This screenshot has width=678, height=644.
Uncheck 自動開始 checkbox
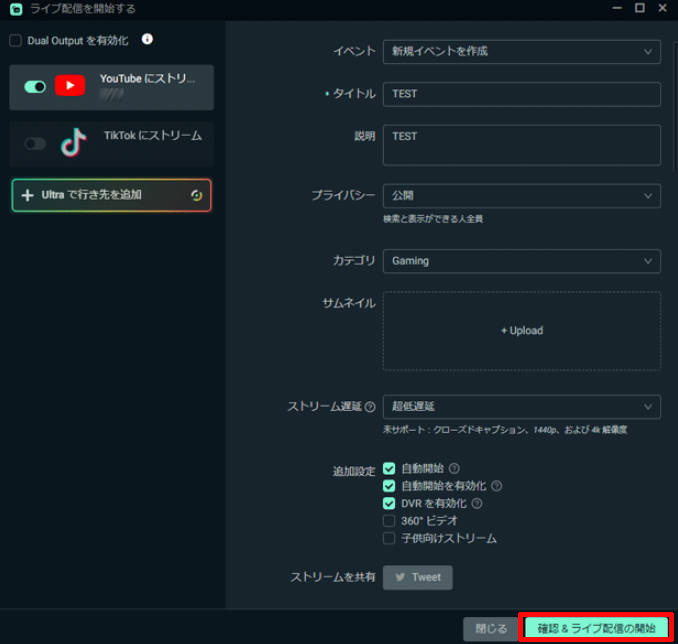[389, 469]
